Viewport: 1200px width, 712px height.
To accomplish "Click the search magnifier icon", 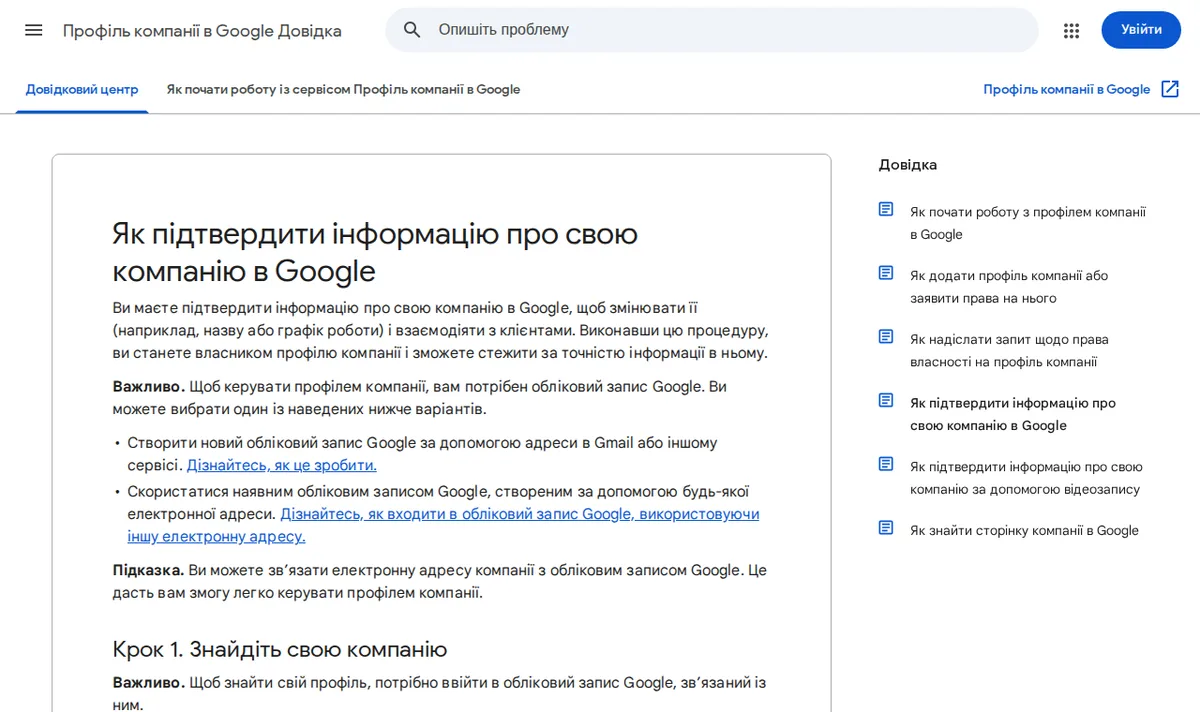I will tap(412, 30).
